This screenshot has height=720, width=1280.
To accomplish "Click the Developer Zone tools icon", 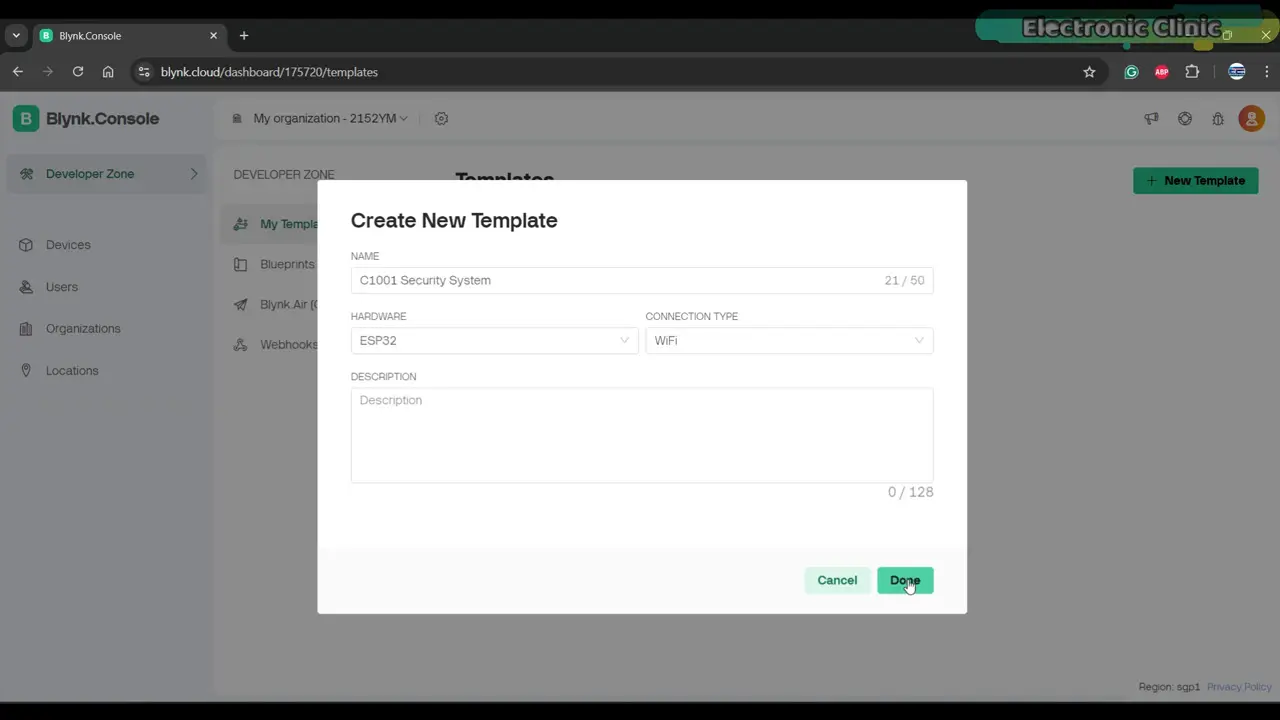I will click(x=26, y=174).
